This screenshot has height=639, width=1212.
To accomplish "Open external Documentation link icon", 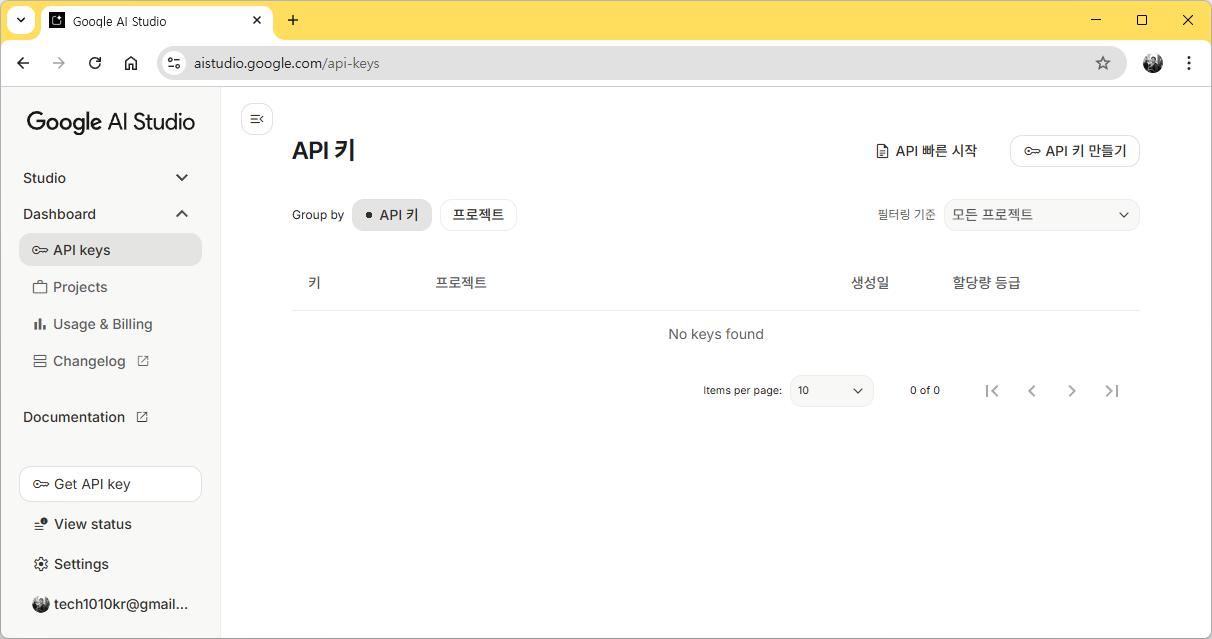I will (142, 417).
